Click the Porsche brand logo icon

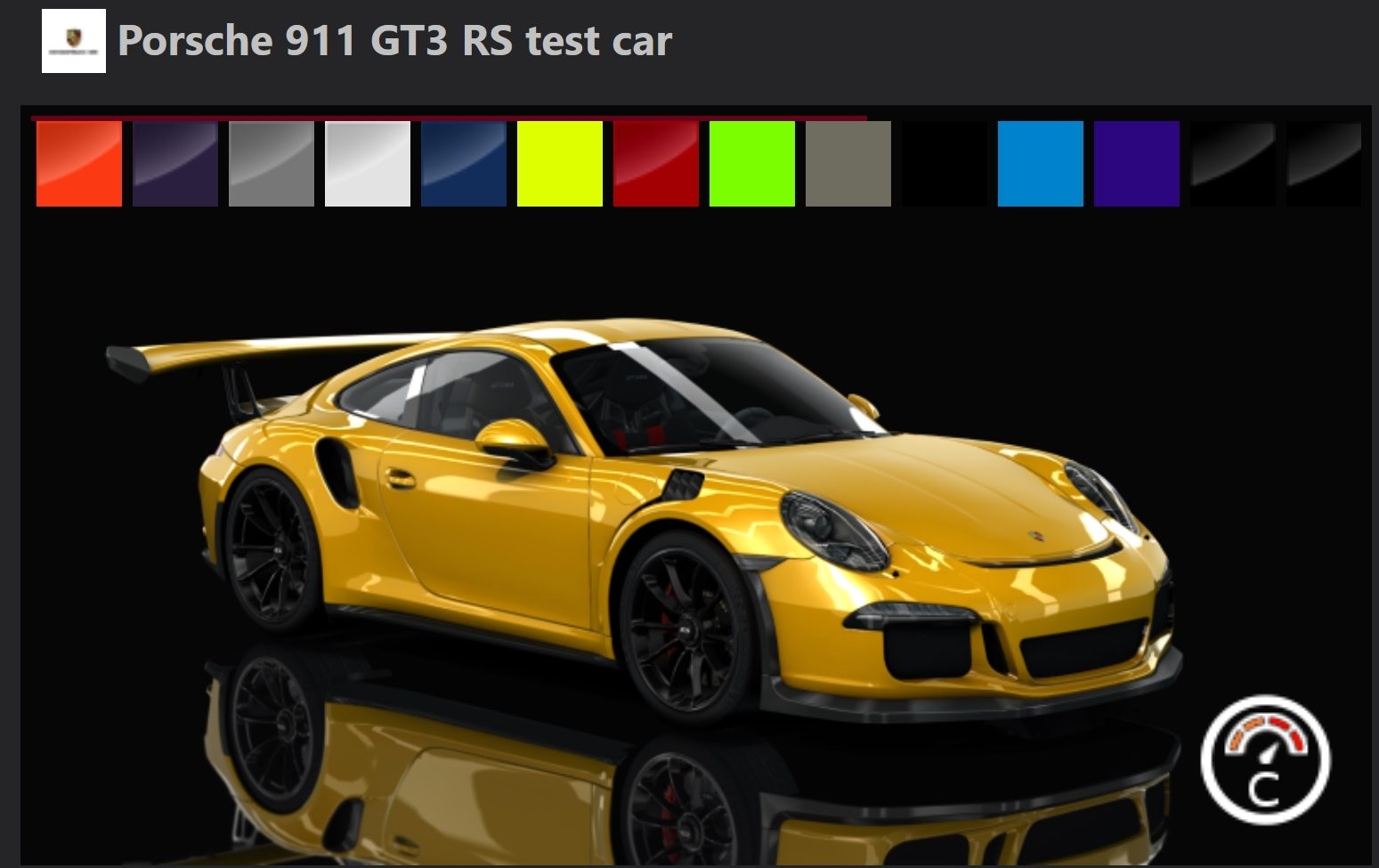point(74,41)
